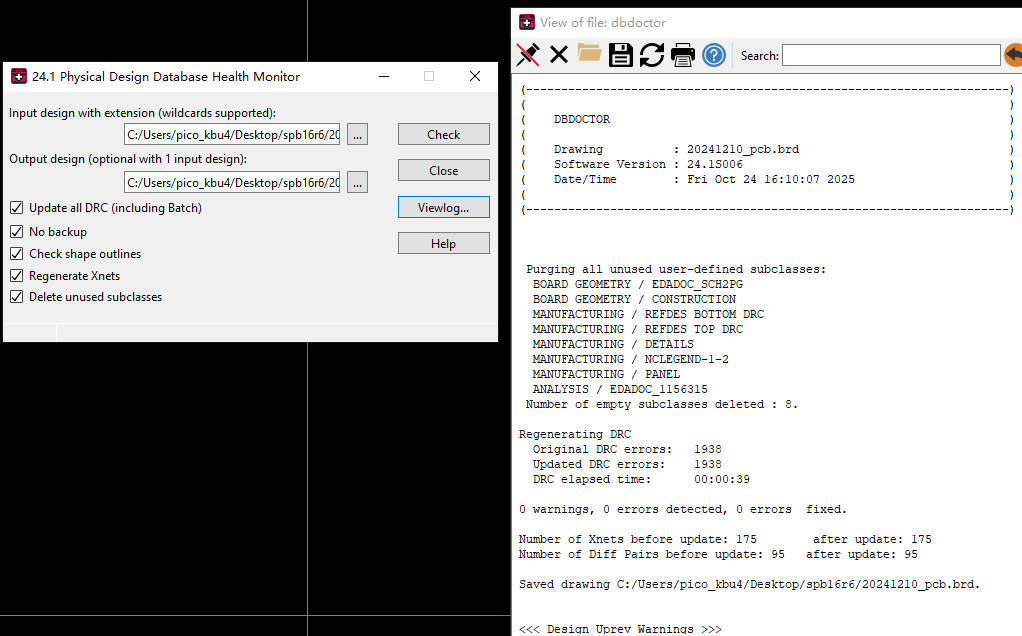This screenshot has height=636, width=1022.
Task: Click the 'Date/Time' line in the log
Action: tap(704, 179)
